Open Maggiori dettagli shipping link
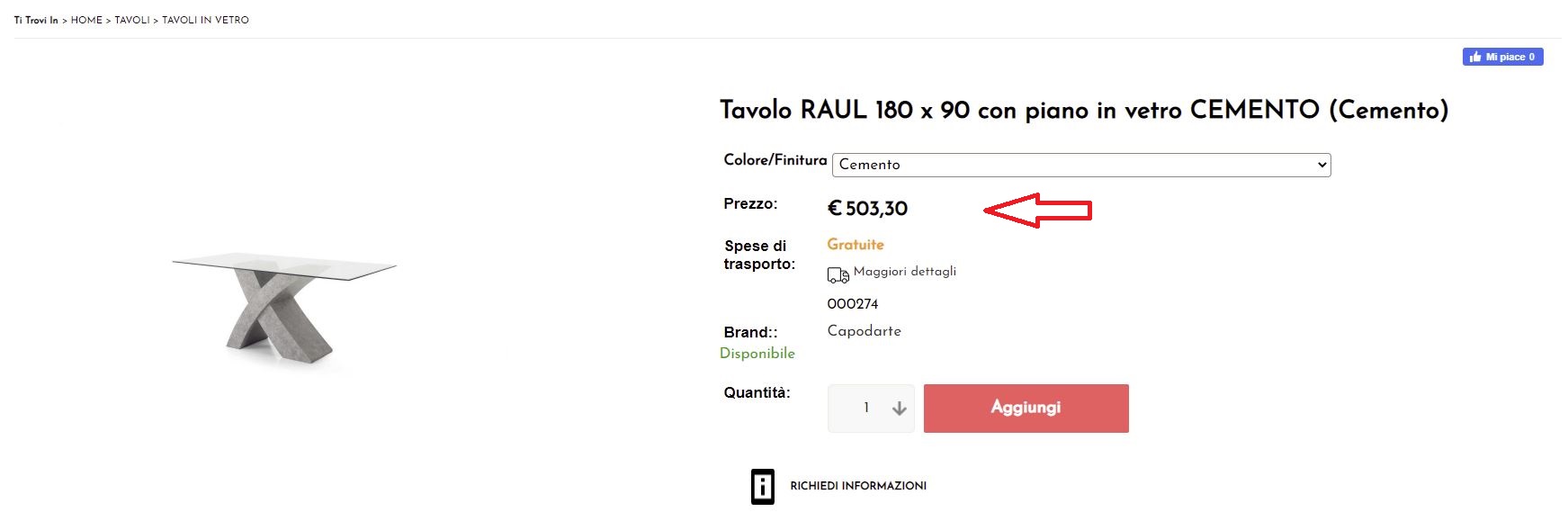This screenshot has width=1568, height=530. pyautogui.click(x=904, y=272)
